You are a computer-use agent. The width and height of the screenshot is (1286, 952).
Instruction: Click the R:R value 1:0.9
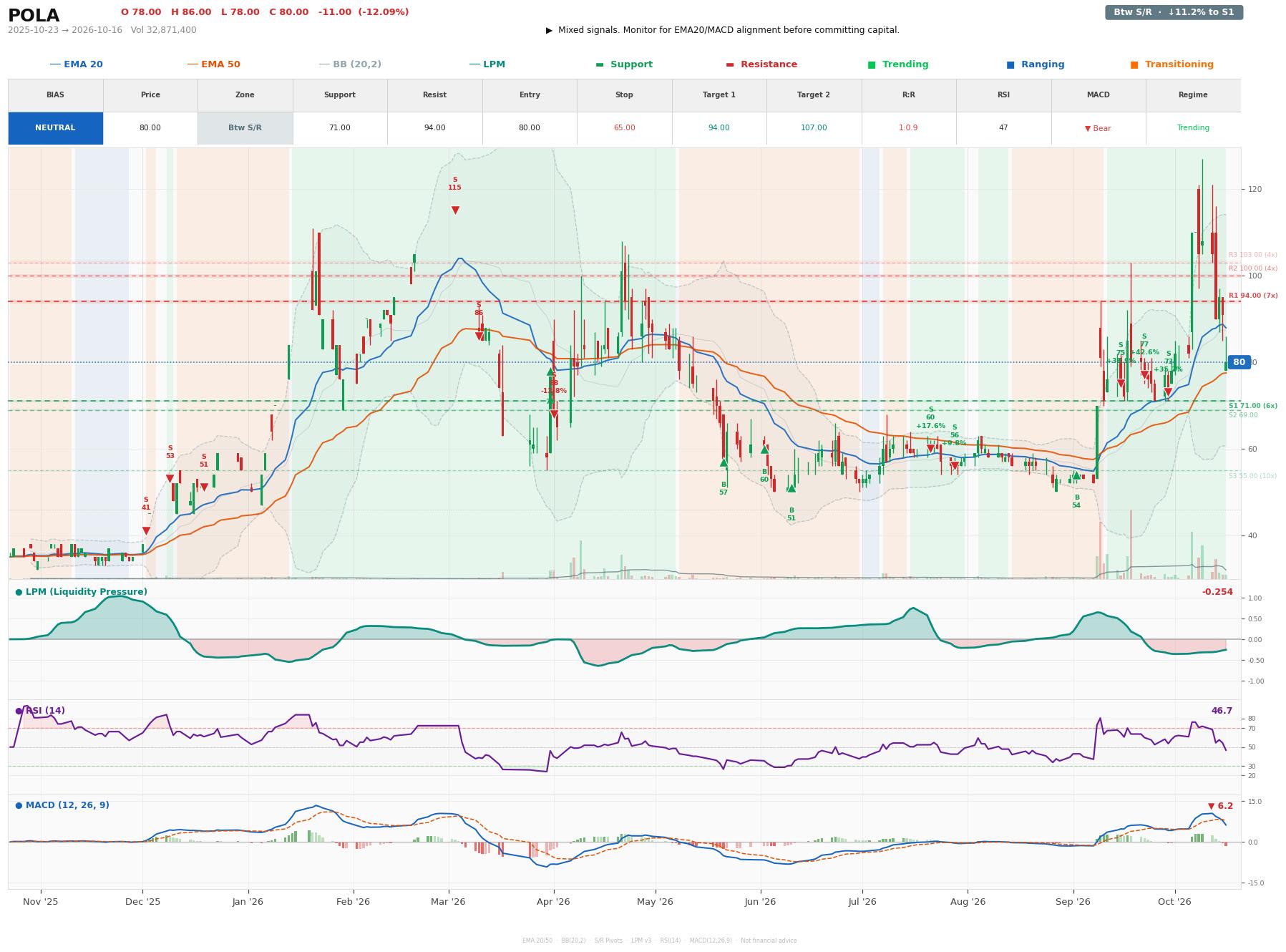click(x=908, y=128)
